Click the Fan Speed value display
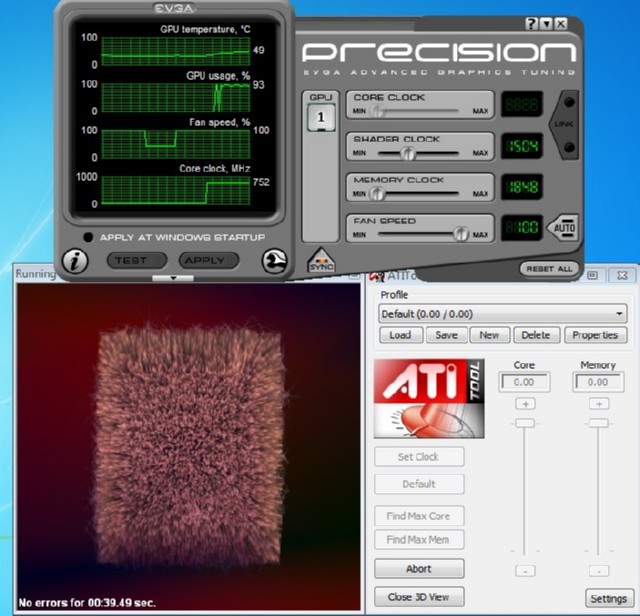This screenshot has width=640, height=616. (x=522, y=227)
